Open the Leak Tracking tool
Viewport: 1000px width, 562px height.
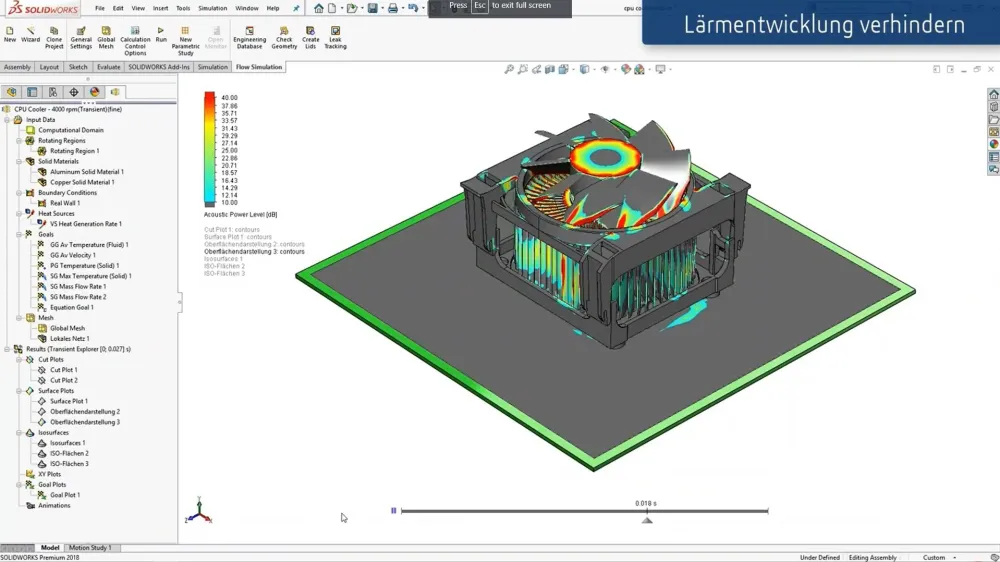pos(335,38)
